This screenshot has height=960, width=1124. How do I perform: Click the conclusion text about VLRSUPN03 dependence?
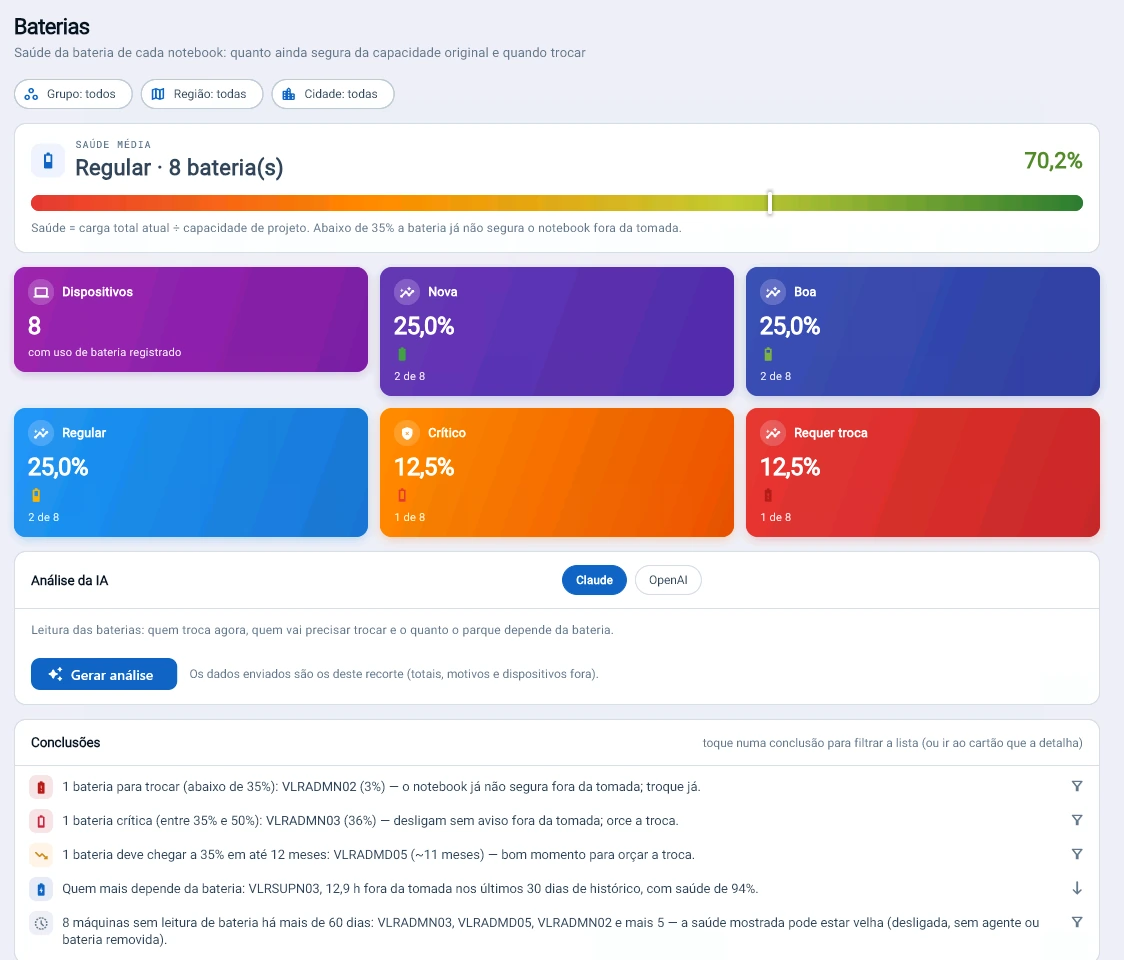410,888
